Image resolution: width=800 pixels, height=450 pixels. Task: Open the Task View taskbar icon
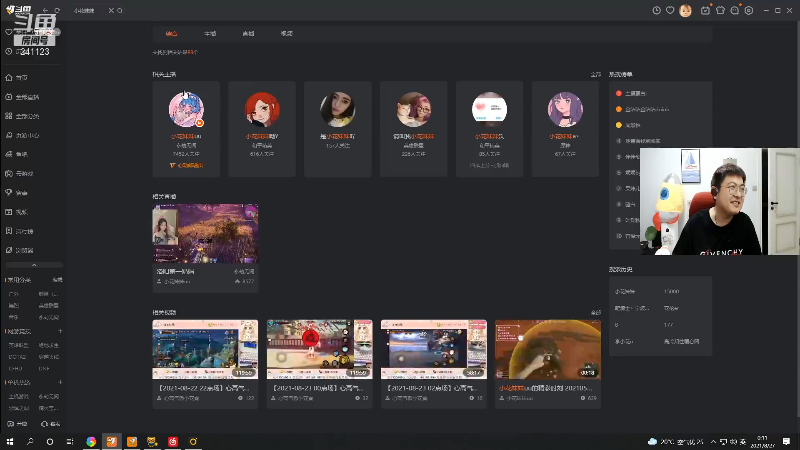coord(70,441)
